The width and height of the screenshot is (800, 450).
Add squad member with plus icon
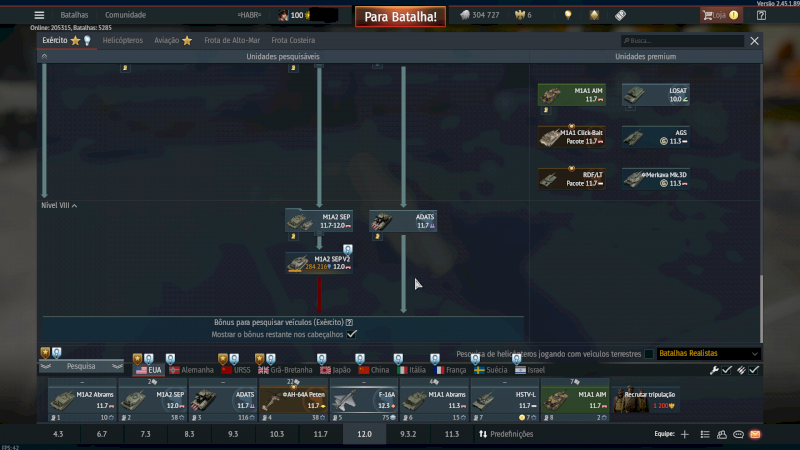point(685,434)
